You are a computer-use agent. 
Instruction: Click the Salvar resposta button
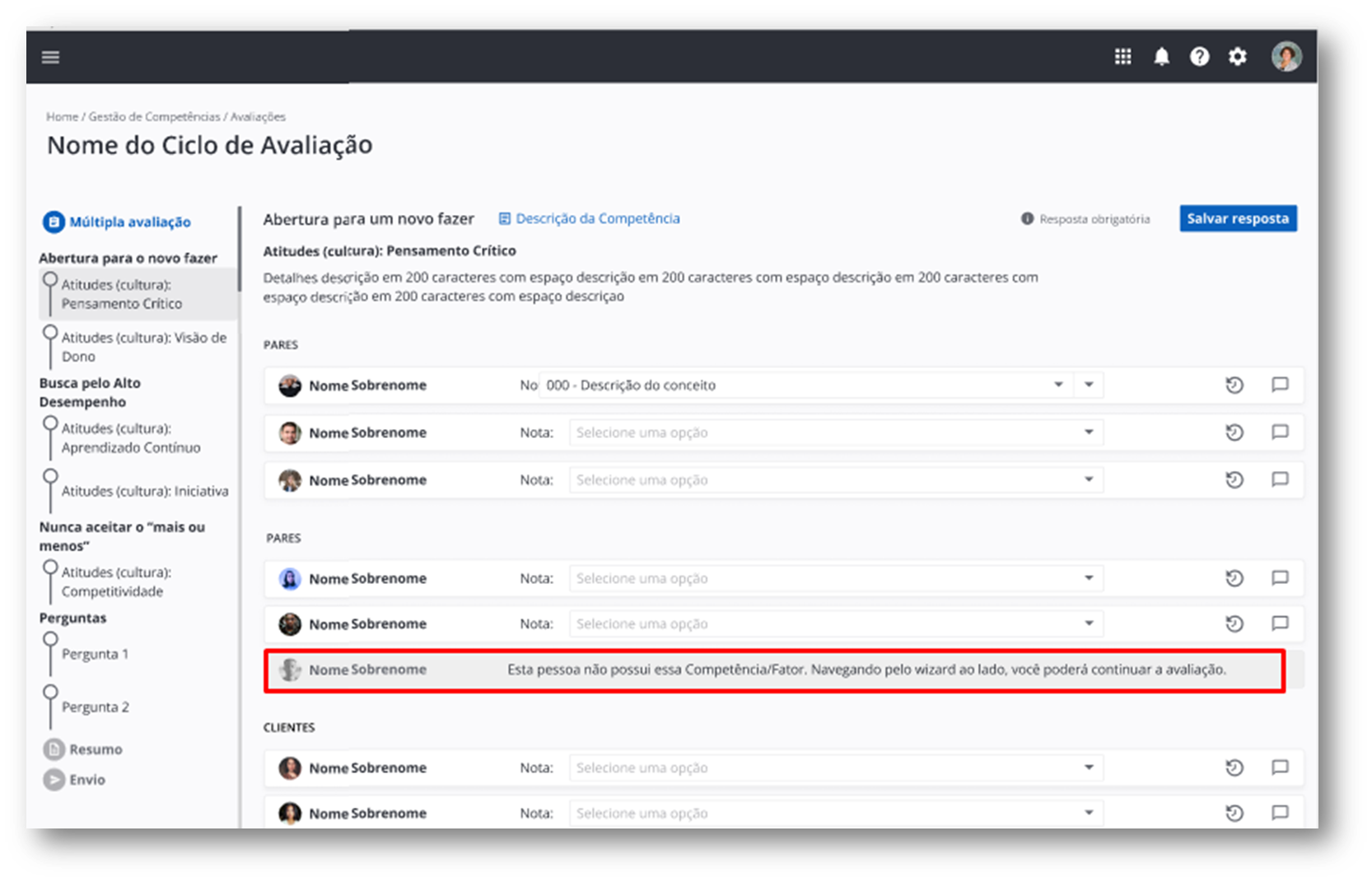pos(1237,218)
